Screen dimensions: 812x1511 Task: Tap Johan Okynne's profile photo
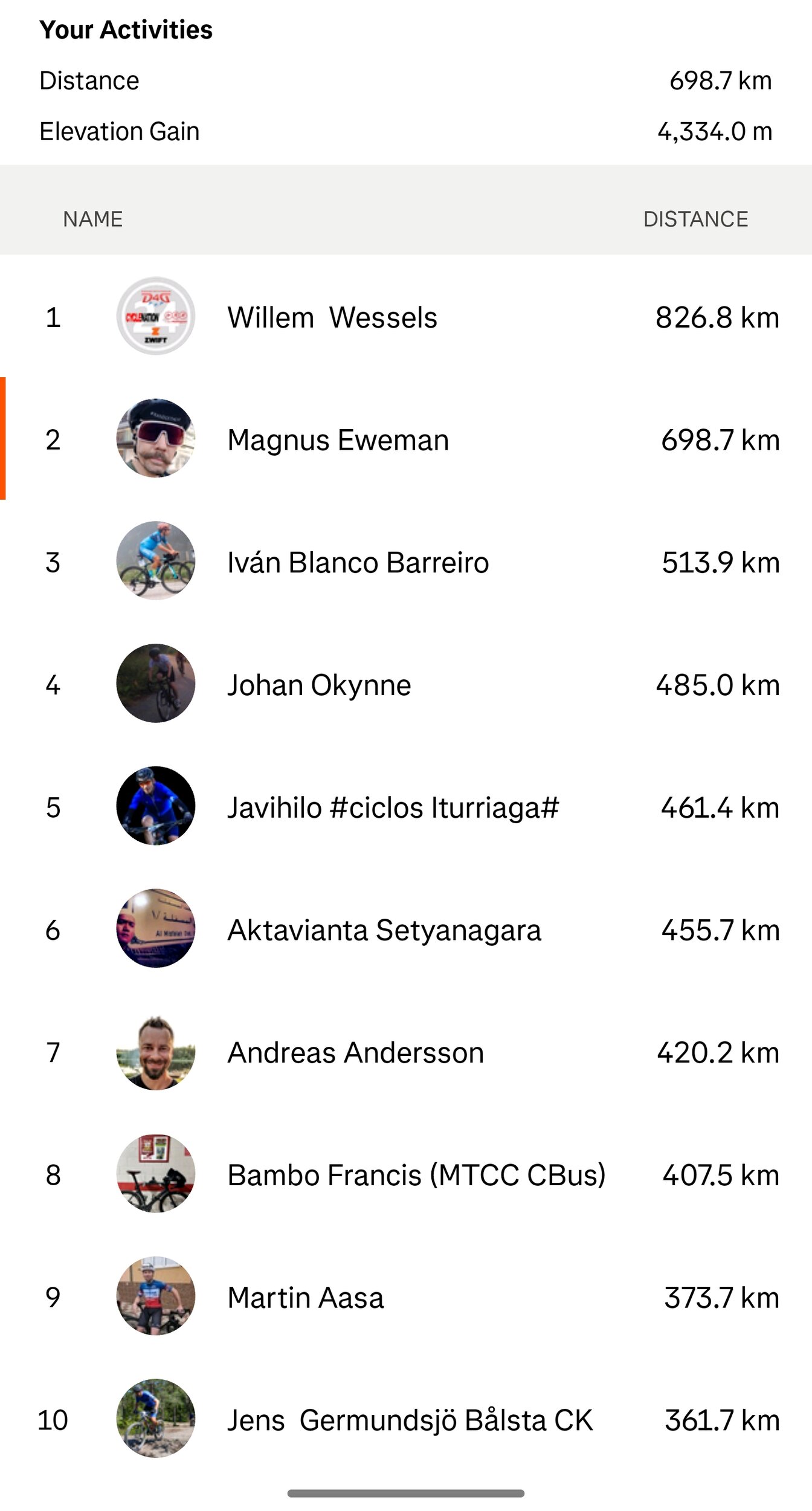[x=156, y=684]
